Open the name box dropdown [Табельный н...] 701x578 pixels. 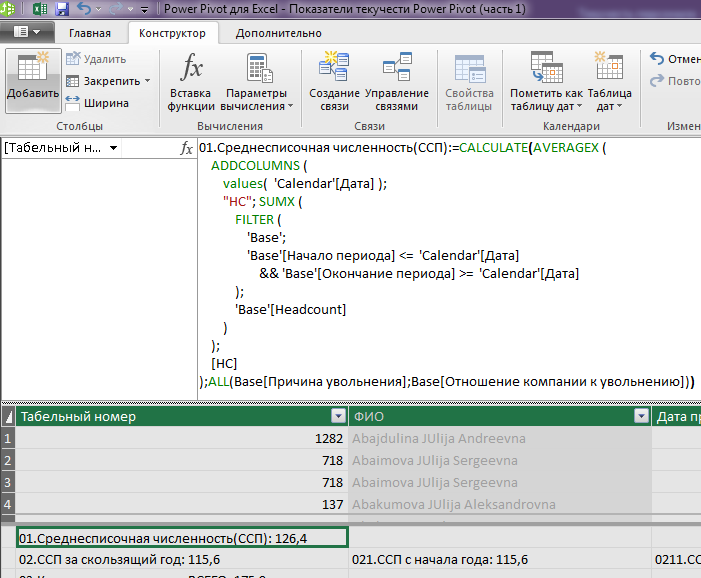(x=114, y=148)
